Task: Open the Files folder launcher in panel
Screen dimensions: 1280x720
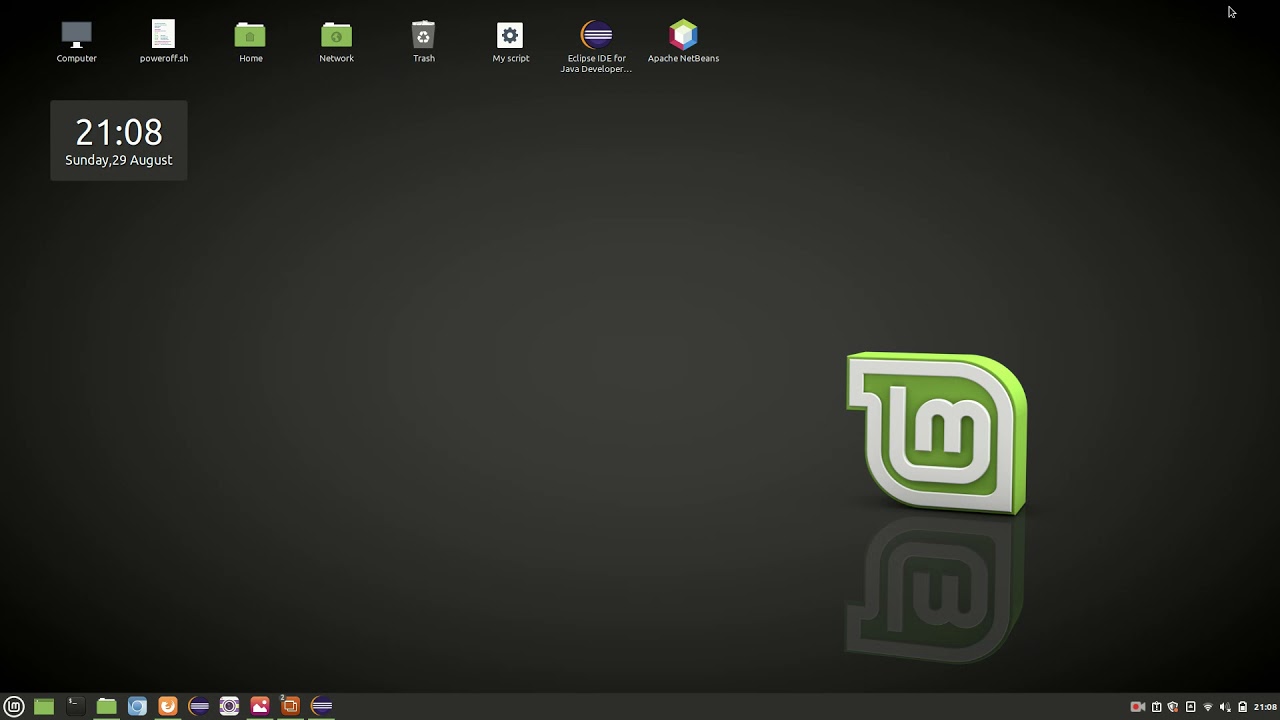Action: [x=106, y=706]
